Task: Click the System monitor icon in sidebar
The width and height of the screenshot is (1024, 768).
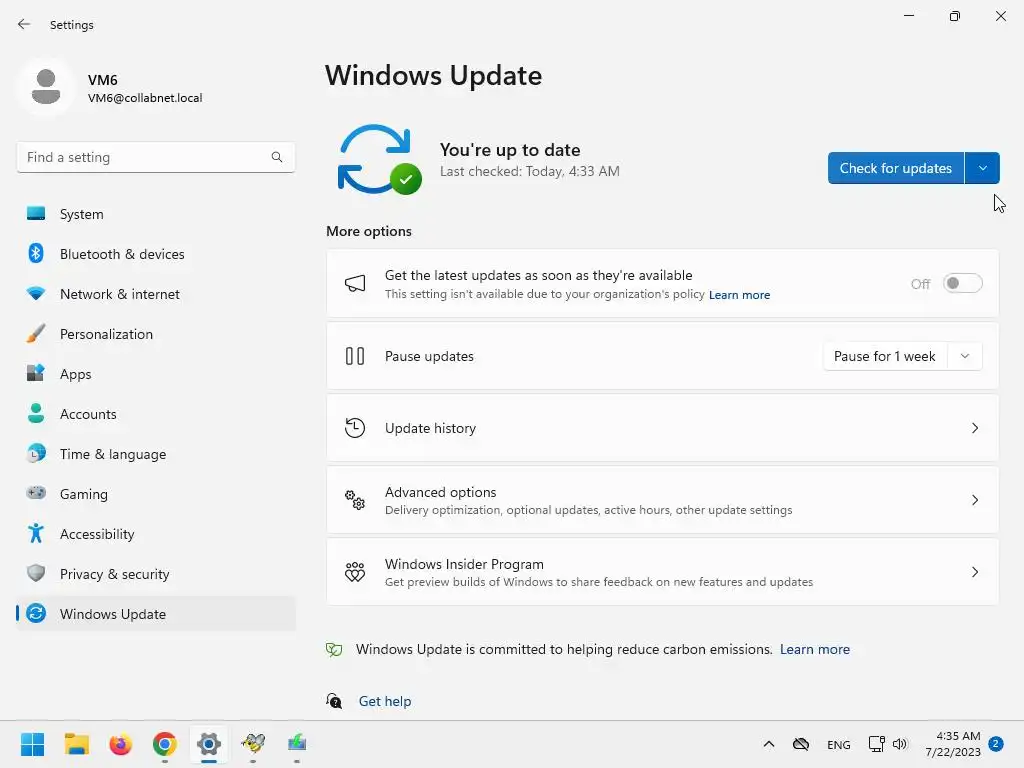Action: pyautogui.click(x=36, y=214)
